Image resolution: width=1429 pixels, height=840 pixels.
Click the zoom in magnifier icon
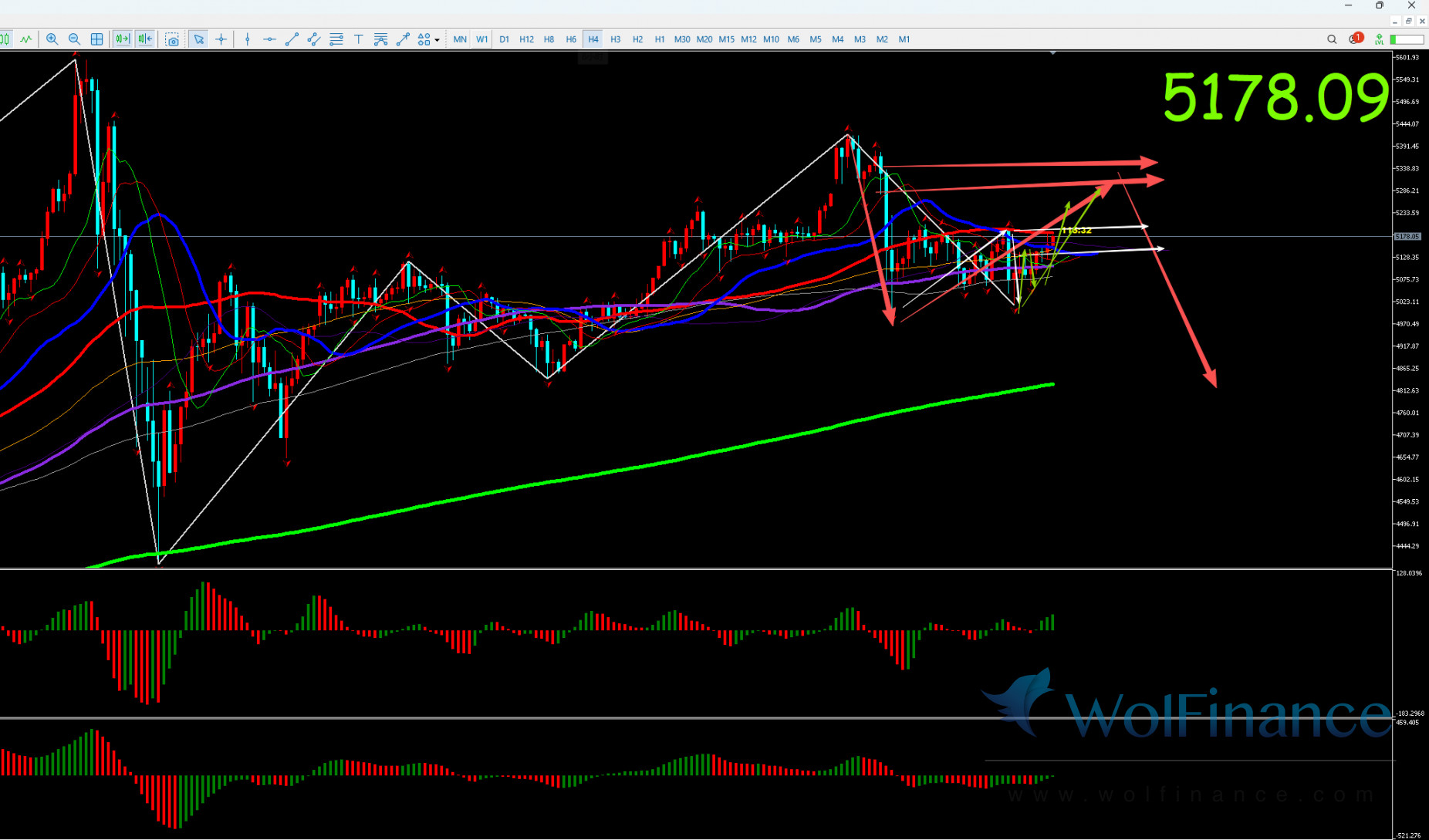[x=52, y=39]
